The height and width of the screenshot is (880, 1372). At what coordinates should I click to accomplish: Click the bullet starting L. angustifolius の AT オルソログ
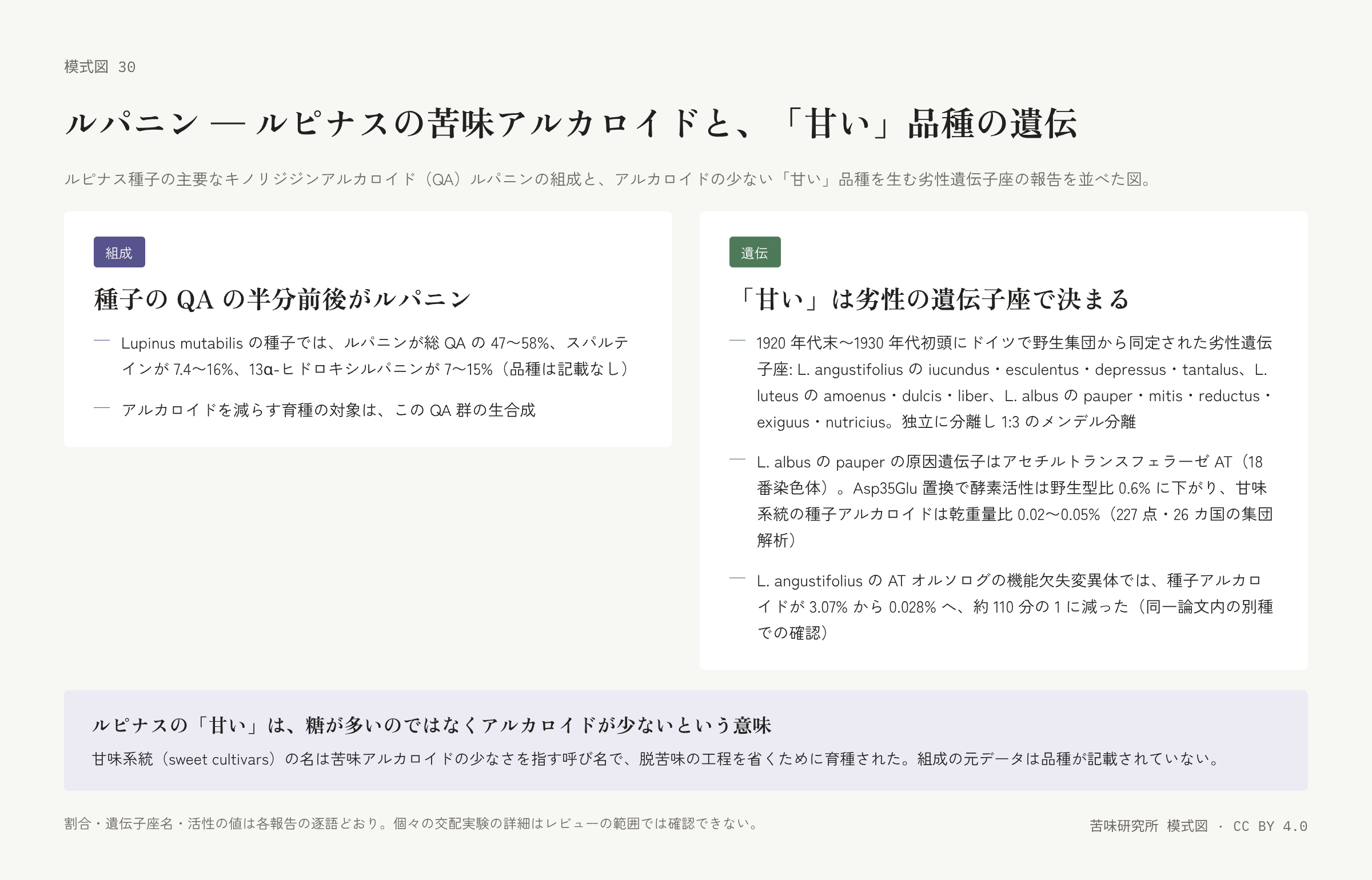[1015, 607]
